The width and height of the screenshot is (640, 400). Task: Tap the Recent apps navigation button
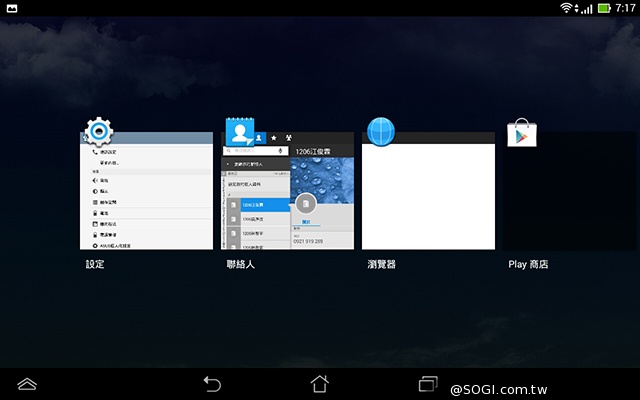[428, 384]
